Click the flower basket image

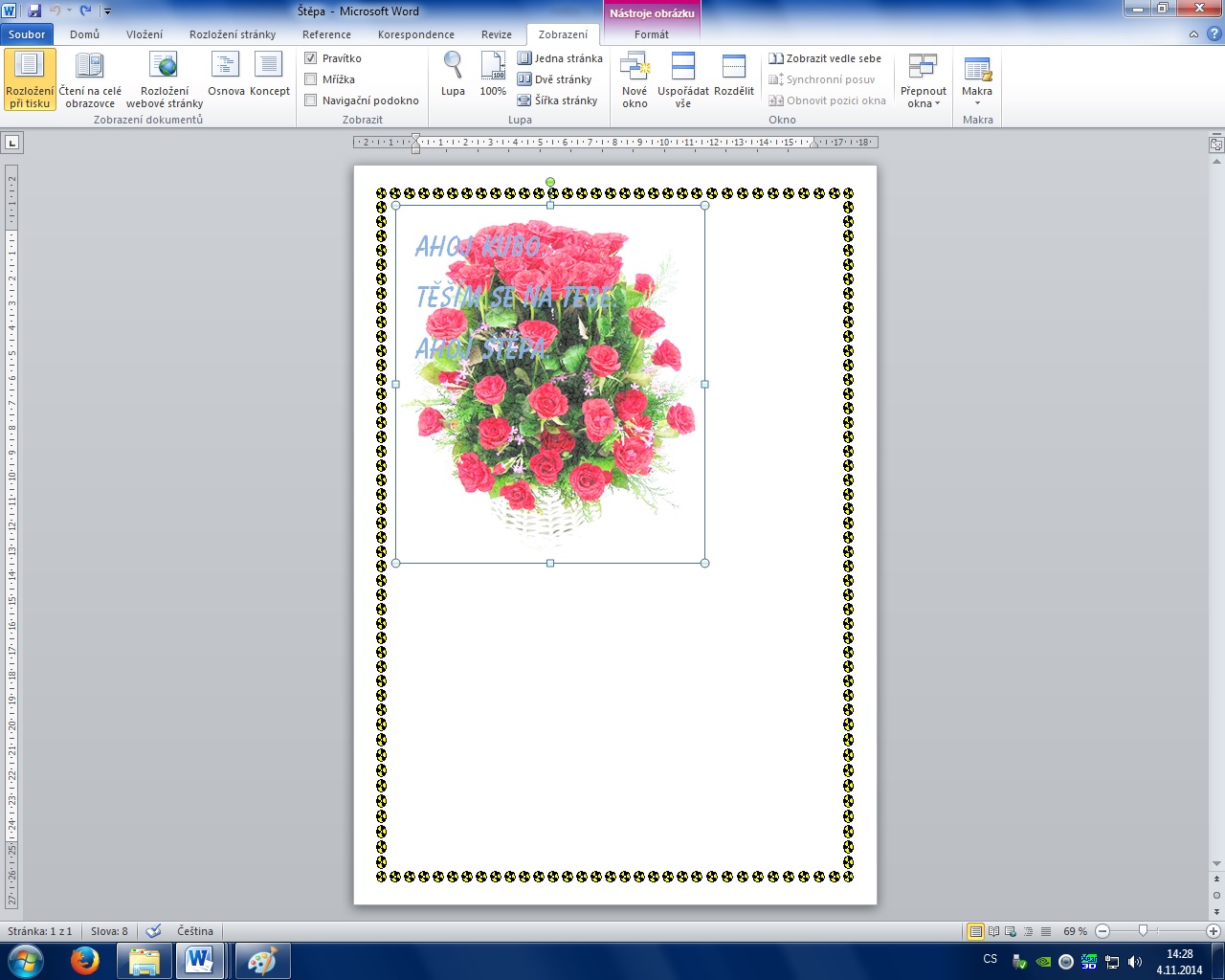tap(550, 383)
